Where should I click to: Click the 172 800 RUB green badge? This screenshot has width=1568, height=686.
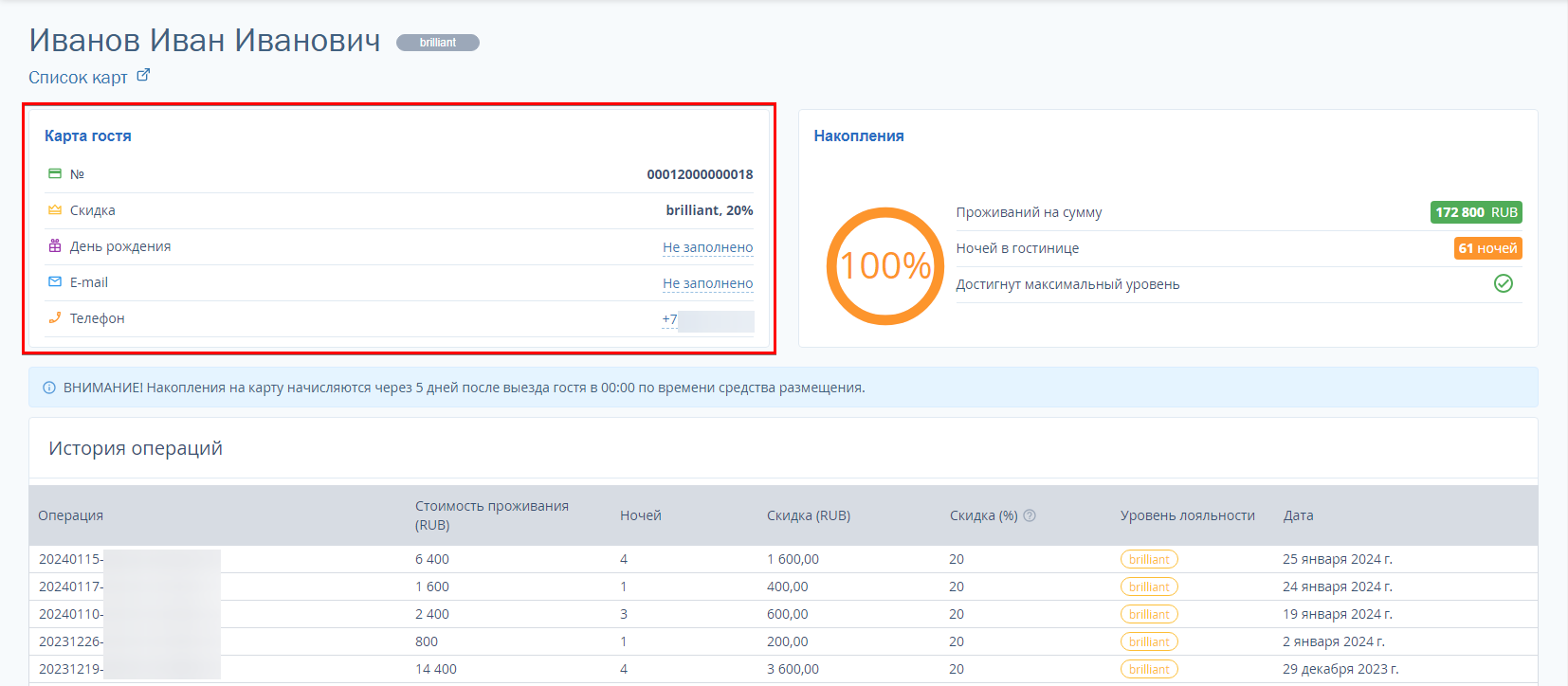tap(1476, 212)
